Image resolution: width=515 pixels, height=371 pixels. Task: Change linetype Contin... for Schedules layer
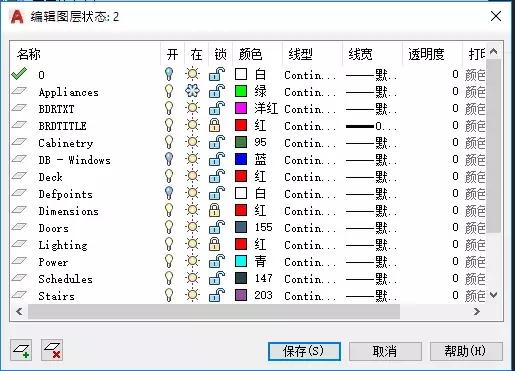pos(310,279)
